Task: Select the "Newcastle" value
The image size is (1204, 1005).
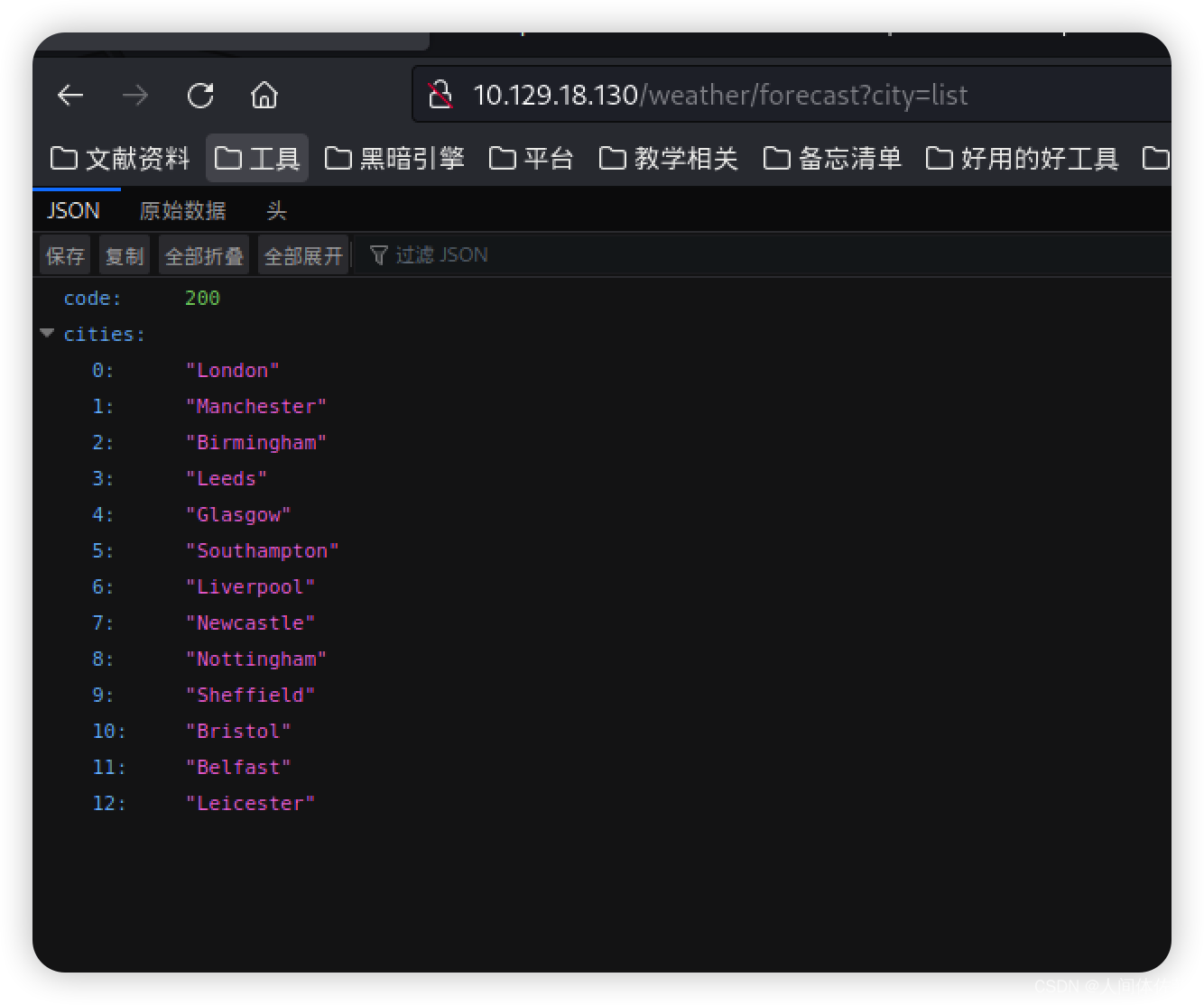Action: click(x=250, y=623)
